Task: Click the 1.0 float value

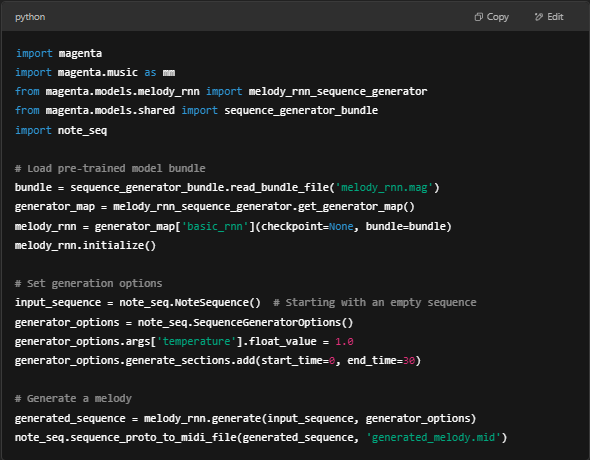Action: [x=344, y=342]
